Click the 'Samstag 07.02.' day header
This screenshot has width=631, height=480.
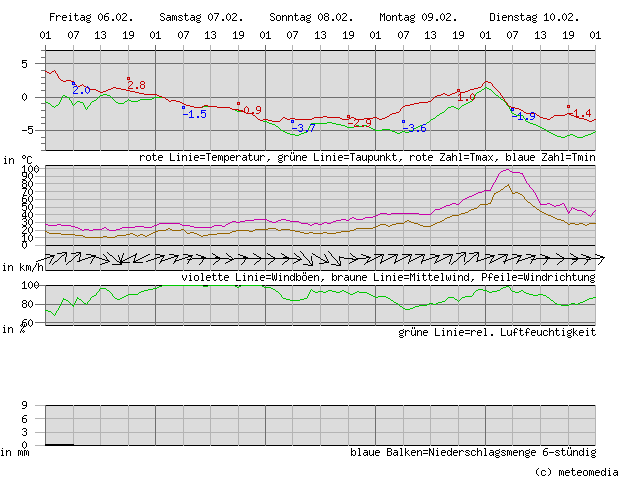point(201,17)
